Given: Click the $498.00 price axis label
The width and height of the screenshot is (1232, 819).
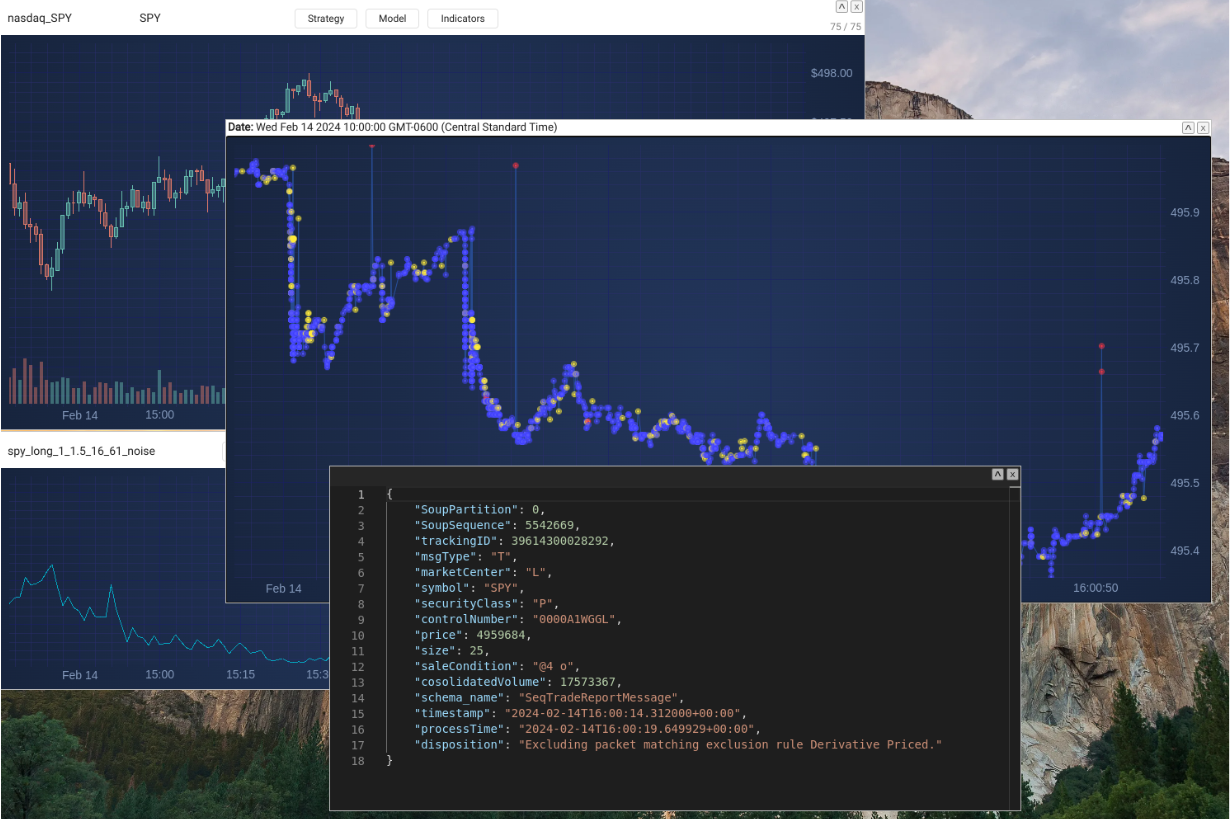Looking at the screenshot, I should (831, 73).
